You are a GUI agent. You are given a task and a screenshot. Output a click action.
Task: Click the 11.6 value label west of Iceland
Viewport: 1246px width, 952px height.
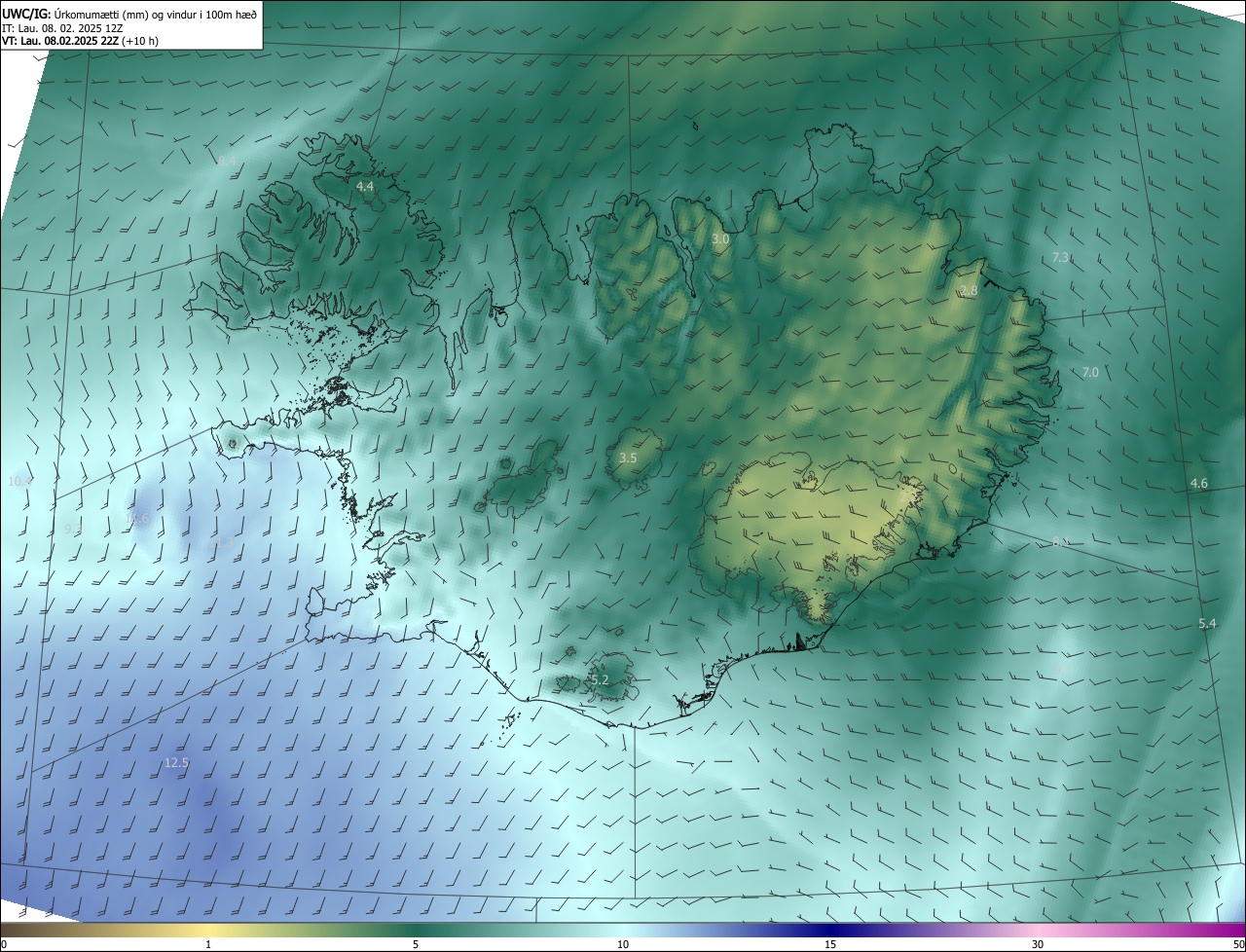(x=137, y=519)
